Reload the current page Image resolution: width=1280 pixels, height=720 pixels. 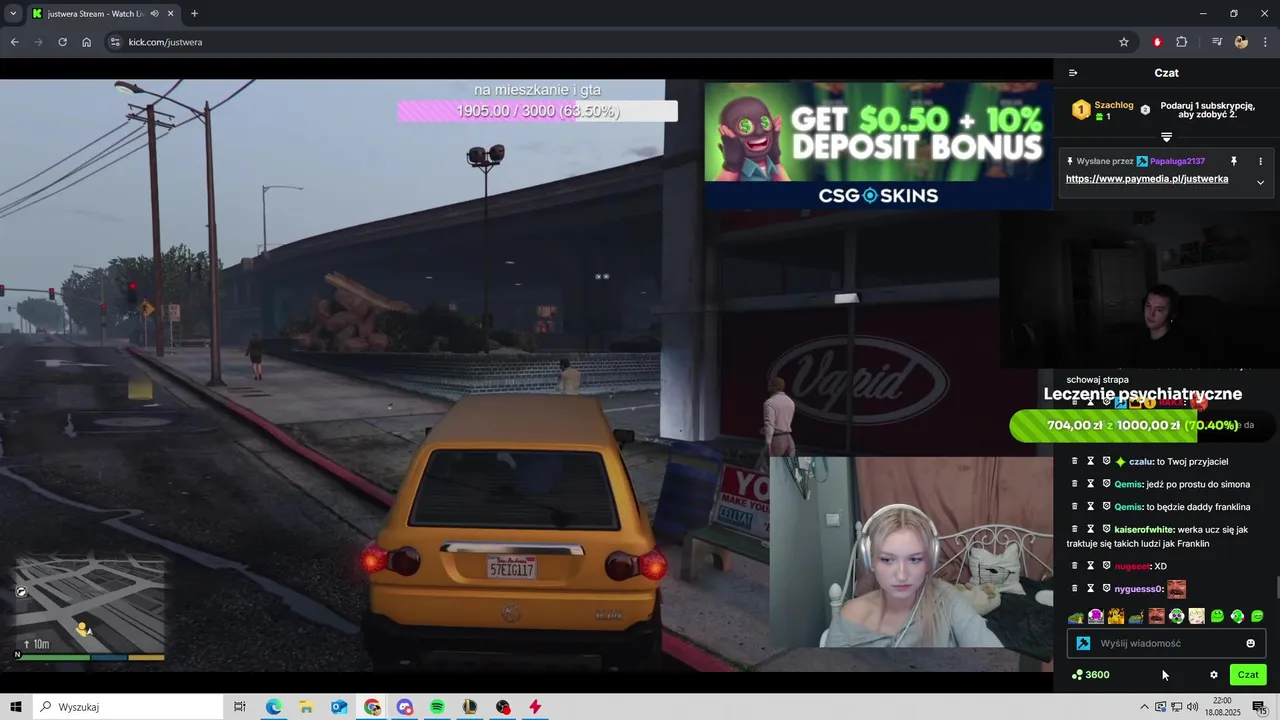pyautogui.click(x=62, y=42)
